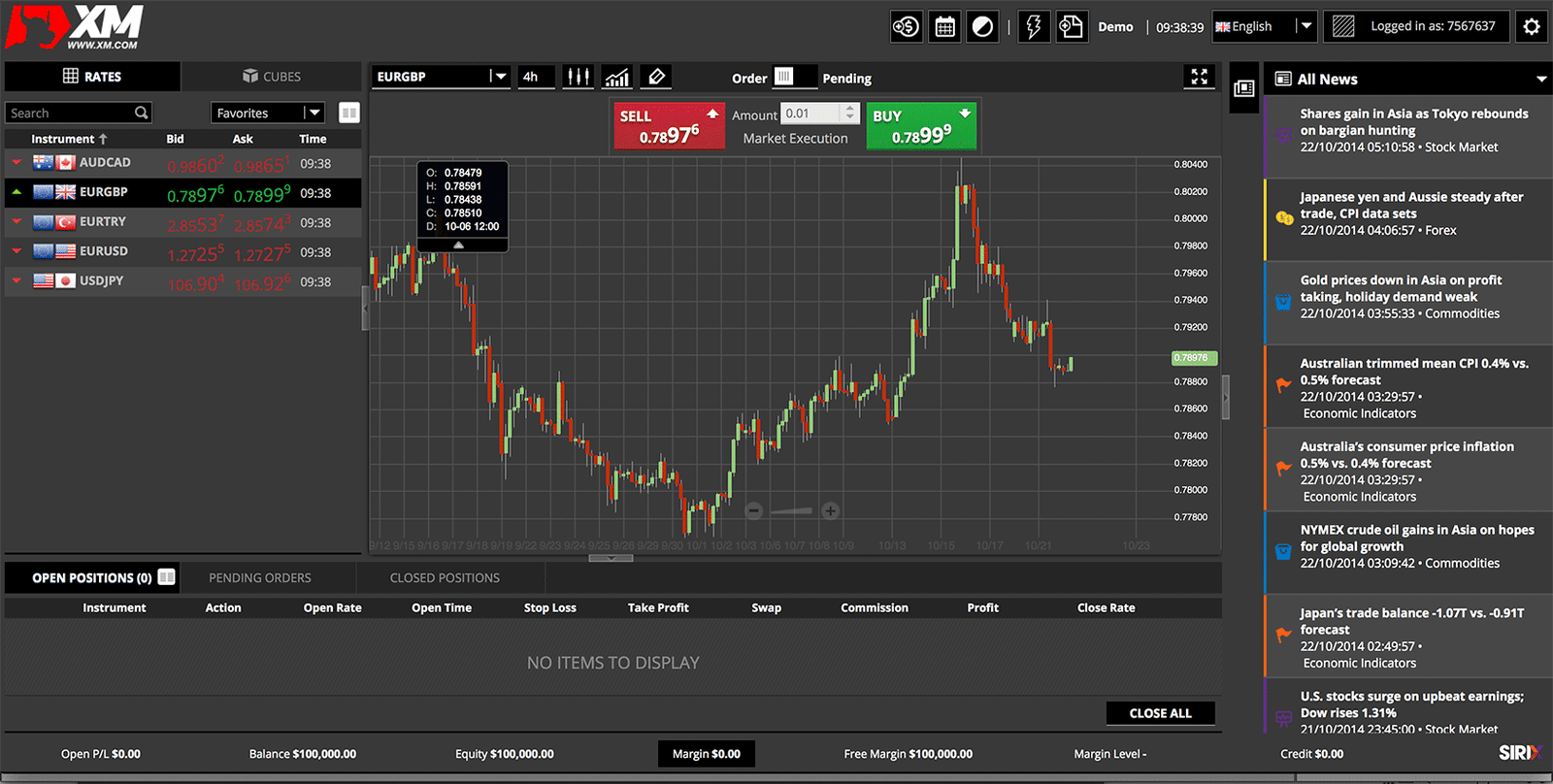Open the chart type candlestick icon

pyautogui.click(x=578, y=77)
